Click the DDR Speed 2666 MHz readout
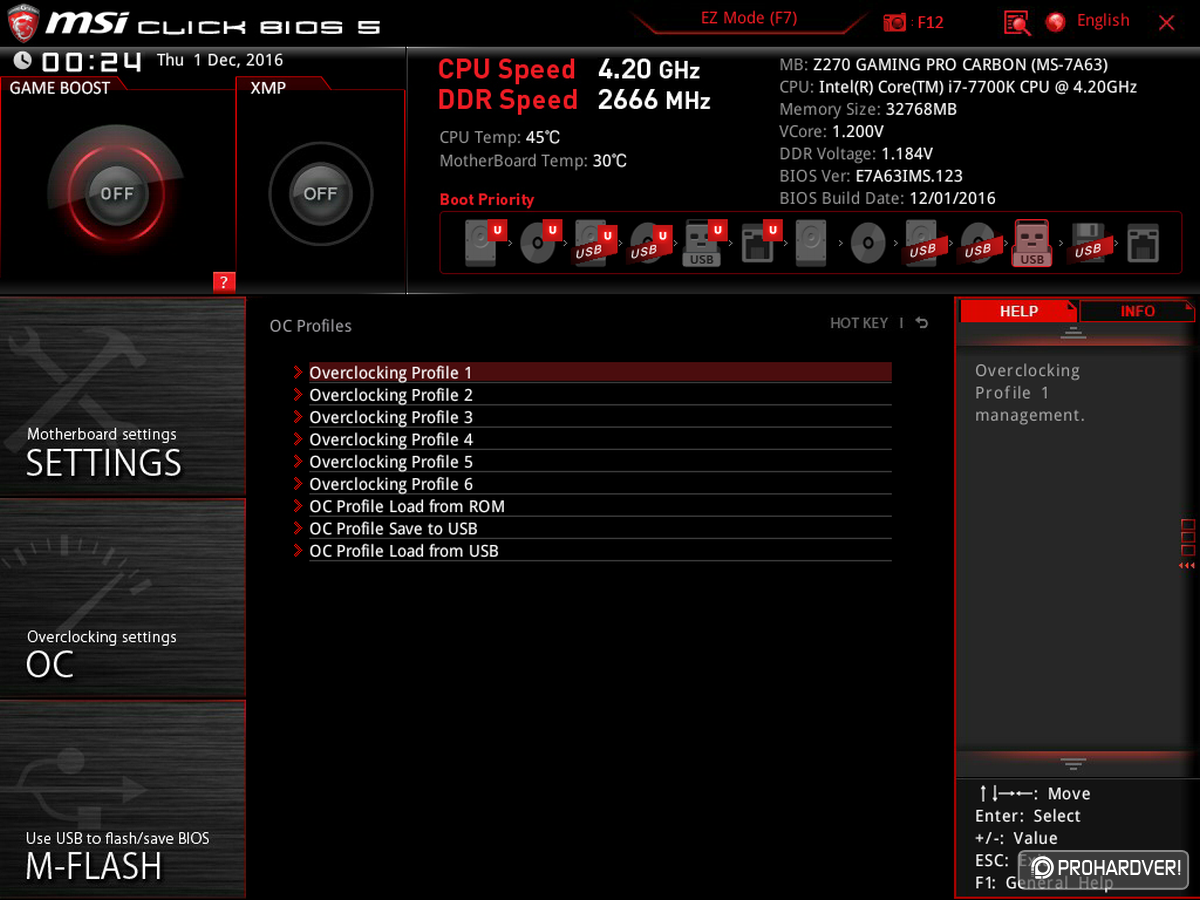 point(574,100)
